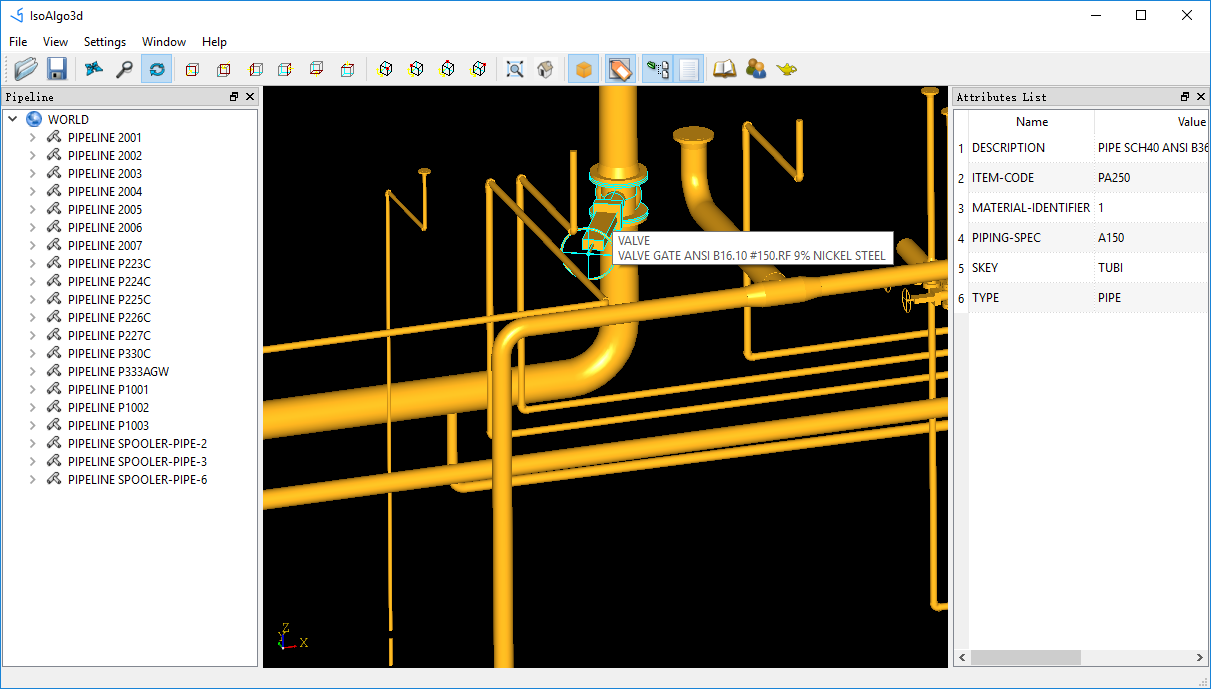Screen dimensions: 1211x689
Task: Expand the PIPELINE 2001 tree node
Action: click(x=33, y=138)
